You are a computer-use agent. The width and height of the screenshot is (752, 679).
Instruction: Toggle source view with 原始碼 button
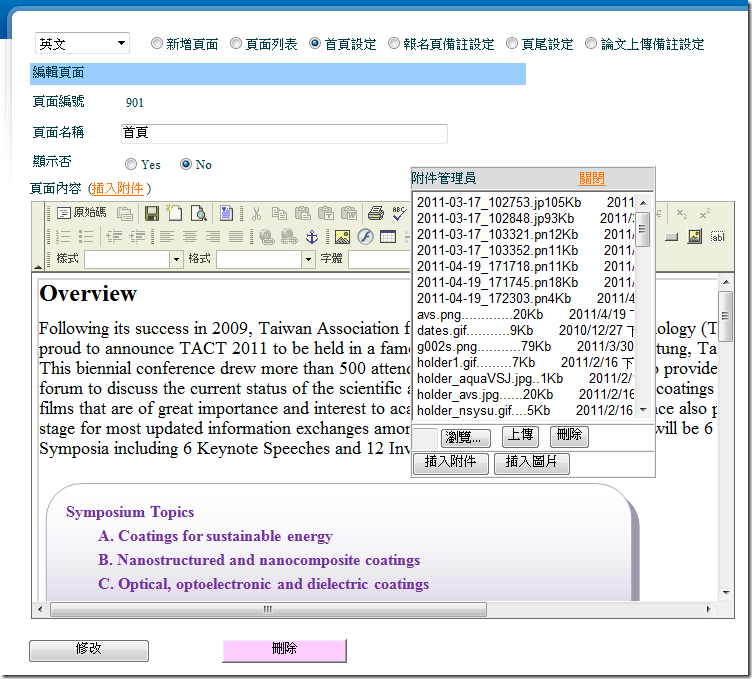pyautogui.click(x=81, y=213)
